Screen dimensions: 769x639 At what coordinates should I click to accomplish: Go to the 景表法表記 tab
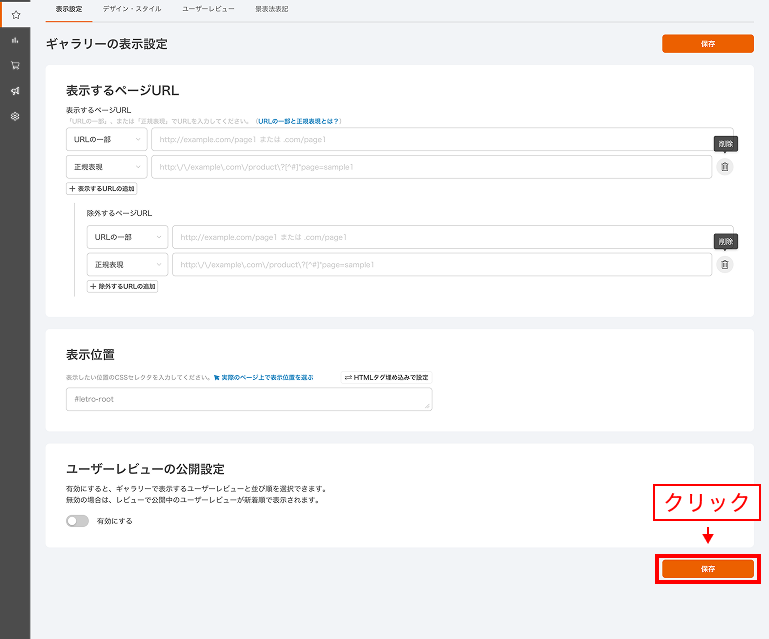coord(272,8)
